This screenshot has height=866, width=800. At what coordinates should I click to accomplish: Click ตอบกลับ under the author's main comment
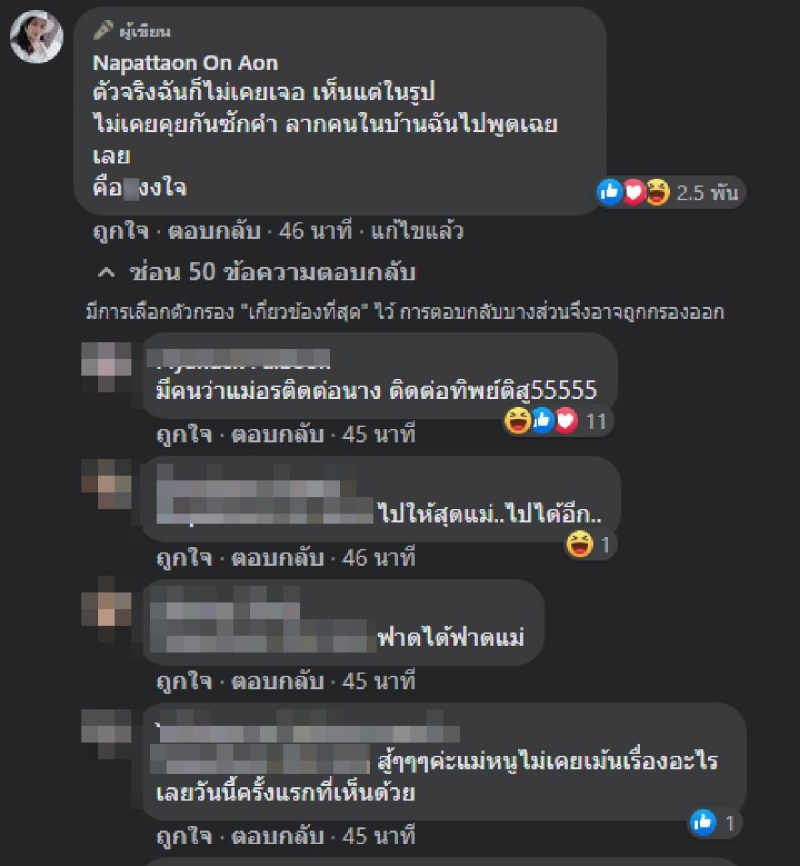[214, 231]
